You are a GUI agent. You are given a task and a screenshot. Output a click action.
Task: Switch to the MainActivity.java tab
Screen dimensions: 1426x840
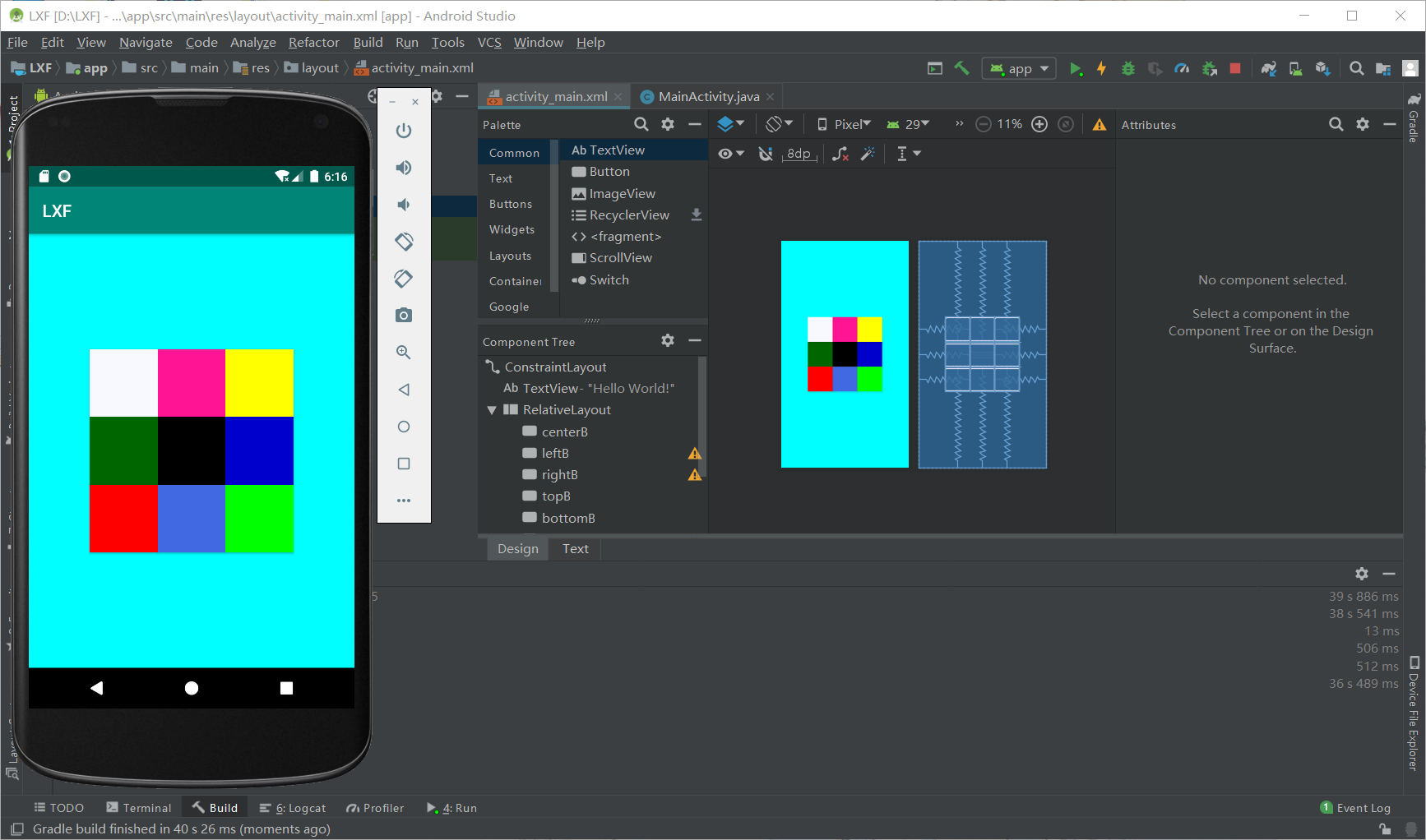(708, 97)
